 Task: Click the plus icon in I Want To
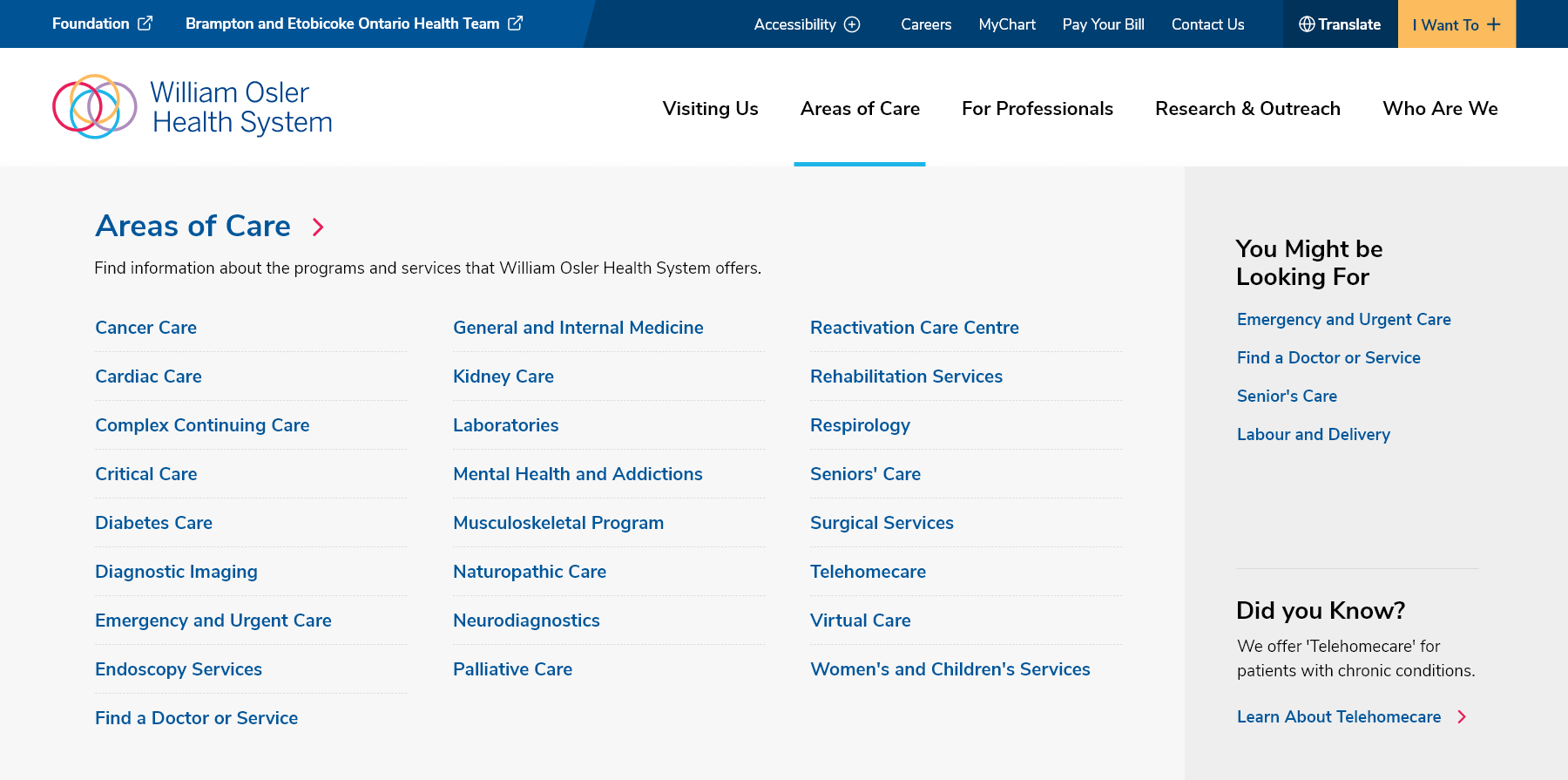pos(1494,24)
